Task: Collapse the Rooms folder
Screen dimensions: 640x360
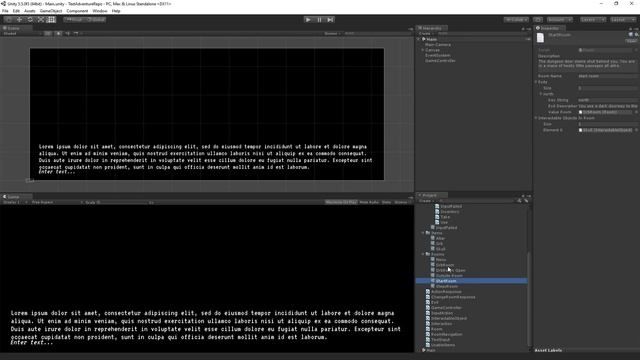Action: click(x=423, y=254)
